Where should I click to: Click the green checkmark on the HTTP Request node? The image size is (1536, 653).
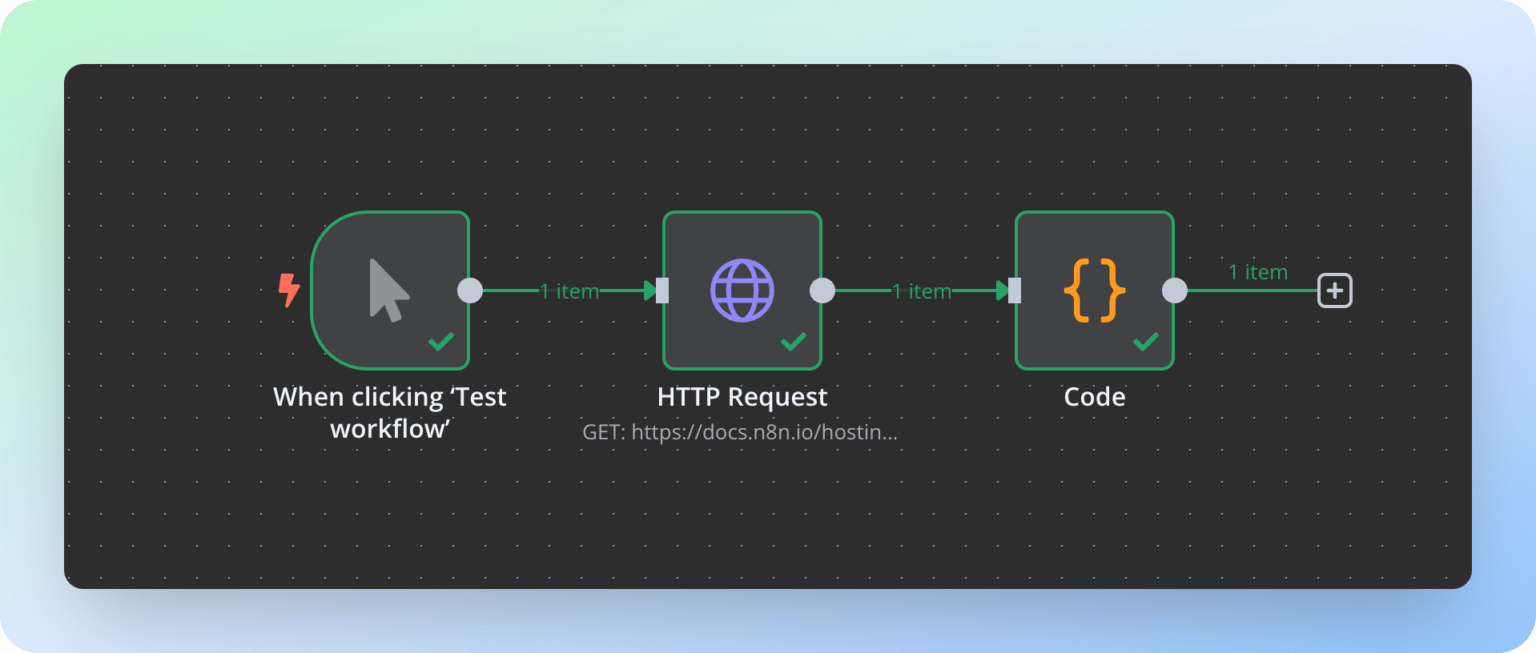(x=793, y=342)
